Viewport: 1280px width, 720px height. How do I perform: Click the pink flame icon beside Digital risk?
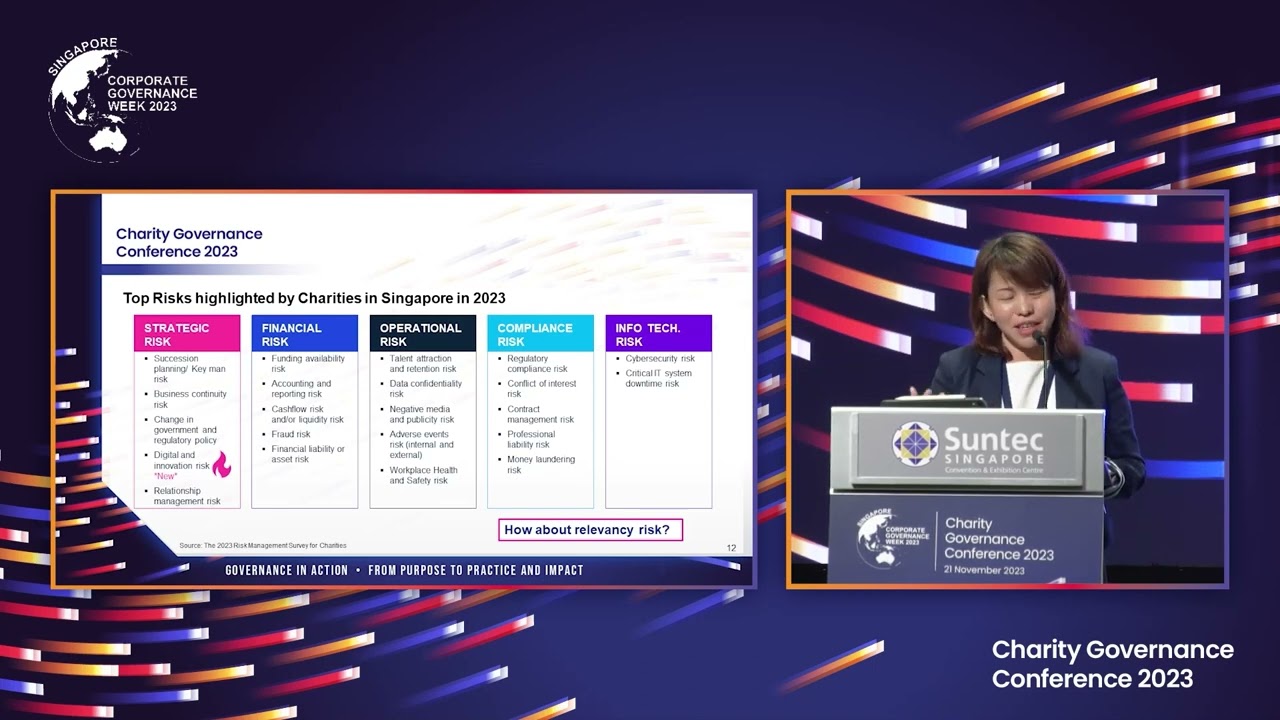221,463
